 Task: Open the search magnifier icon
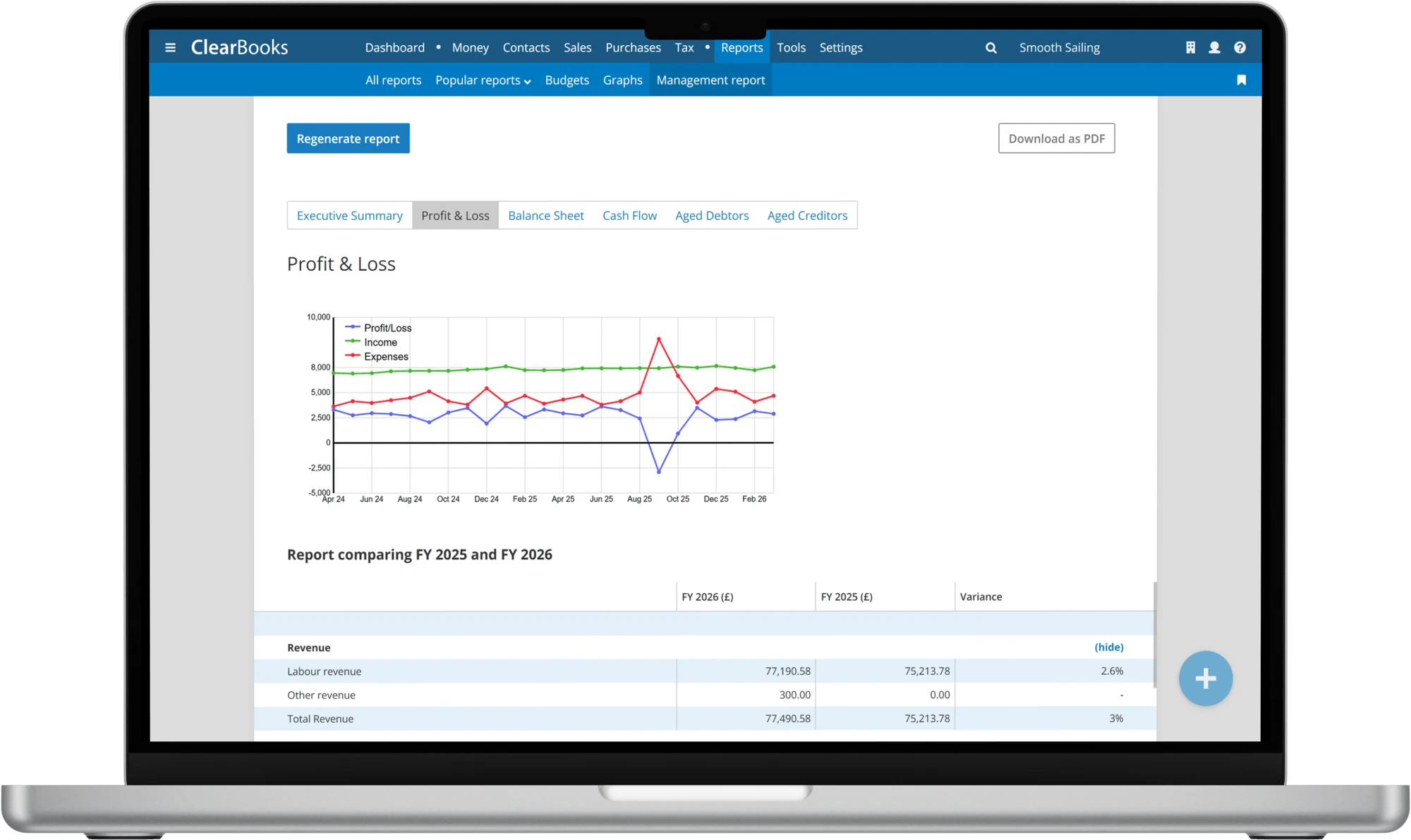[991, 47]
